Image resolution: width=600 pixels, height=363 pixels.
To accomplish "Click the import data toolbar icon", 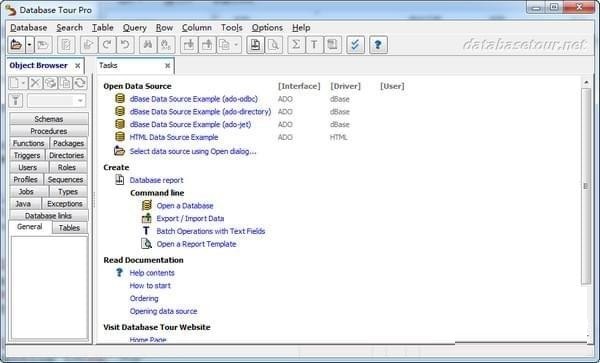I will point(189,45).
